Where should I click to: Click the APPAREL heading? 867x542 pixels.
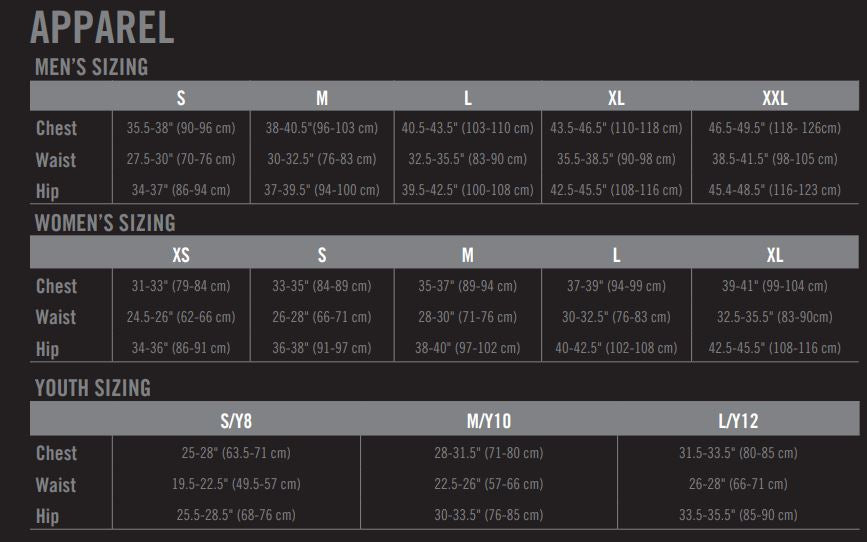(x=102, y=28)
